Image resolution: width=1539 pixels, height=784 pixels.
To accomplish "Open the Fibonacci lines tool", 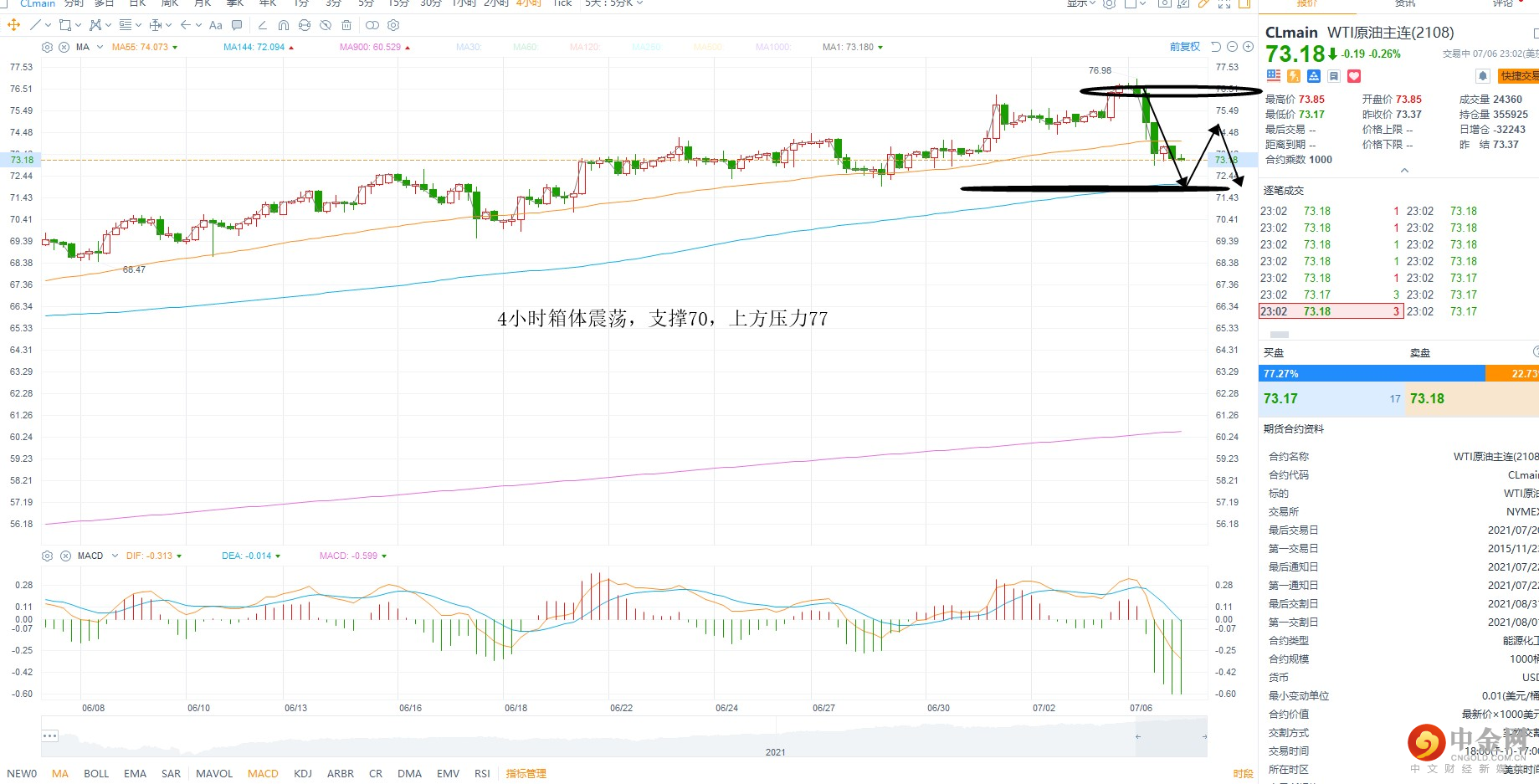I will pos(126,25).
